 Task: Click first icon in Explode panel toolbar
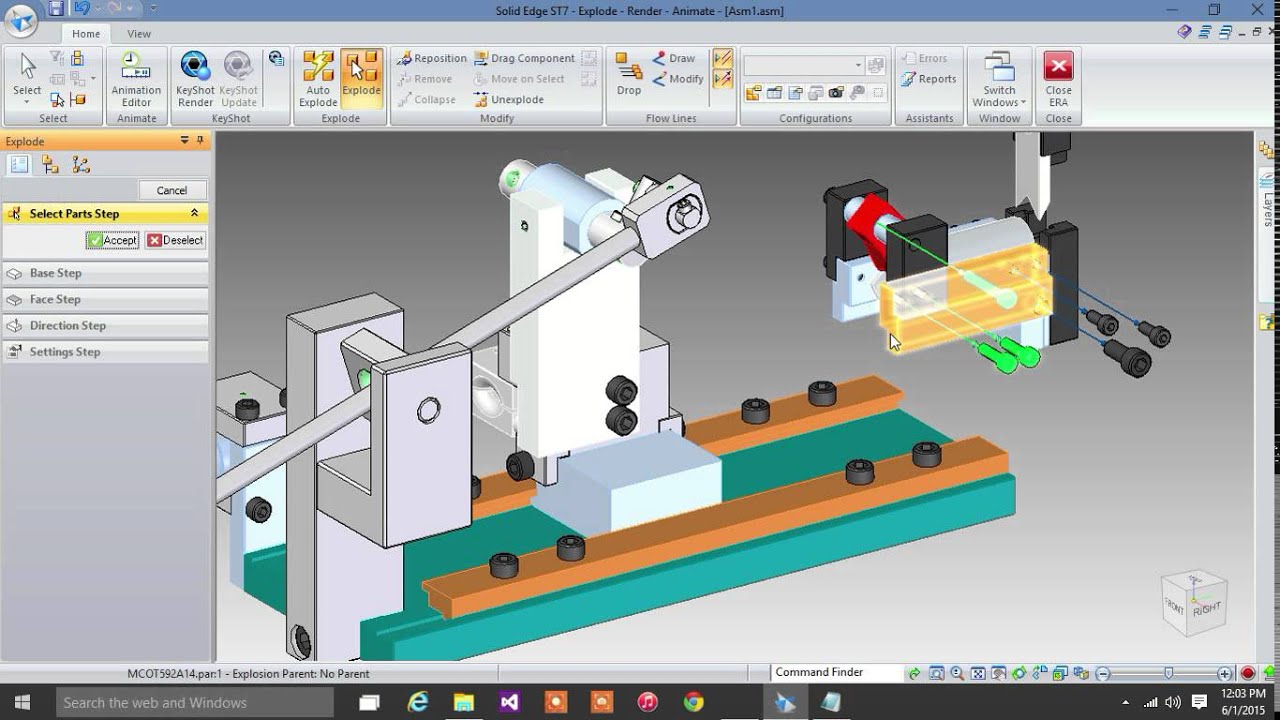(x=19, y=165)
